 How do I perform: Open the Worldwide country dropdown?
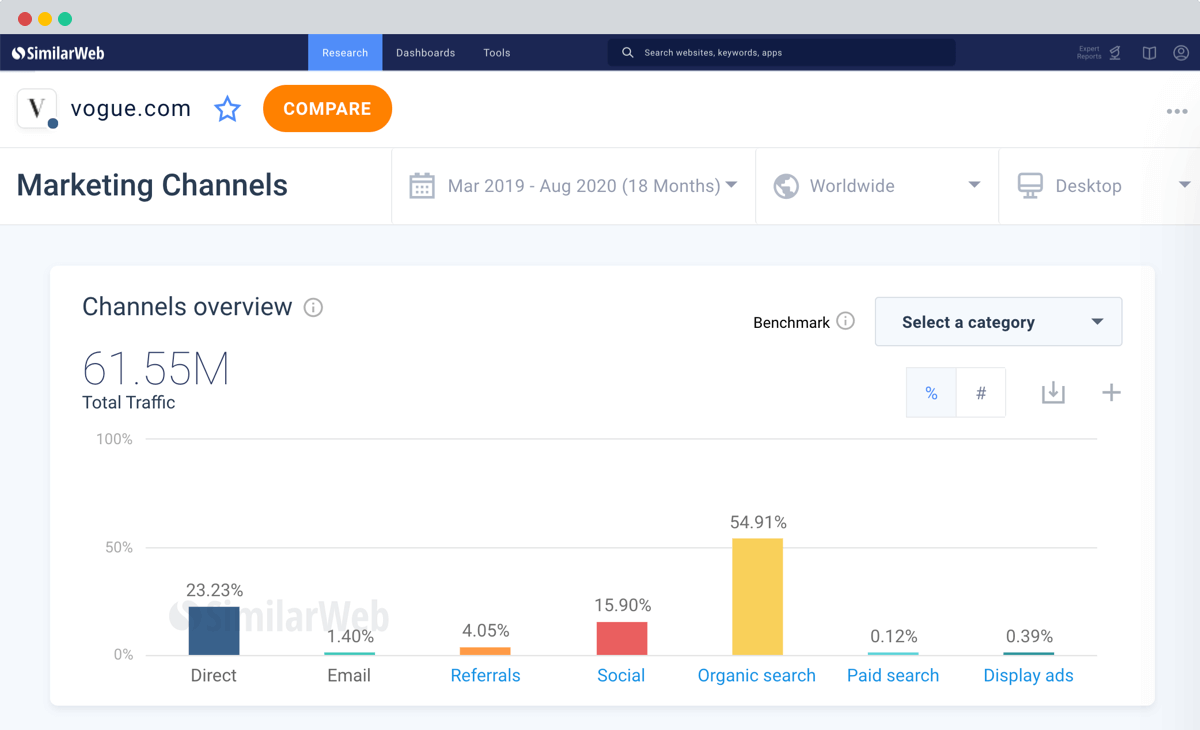pos(877,186)
